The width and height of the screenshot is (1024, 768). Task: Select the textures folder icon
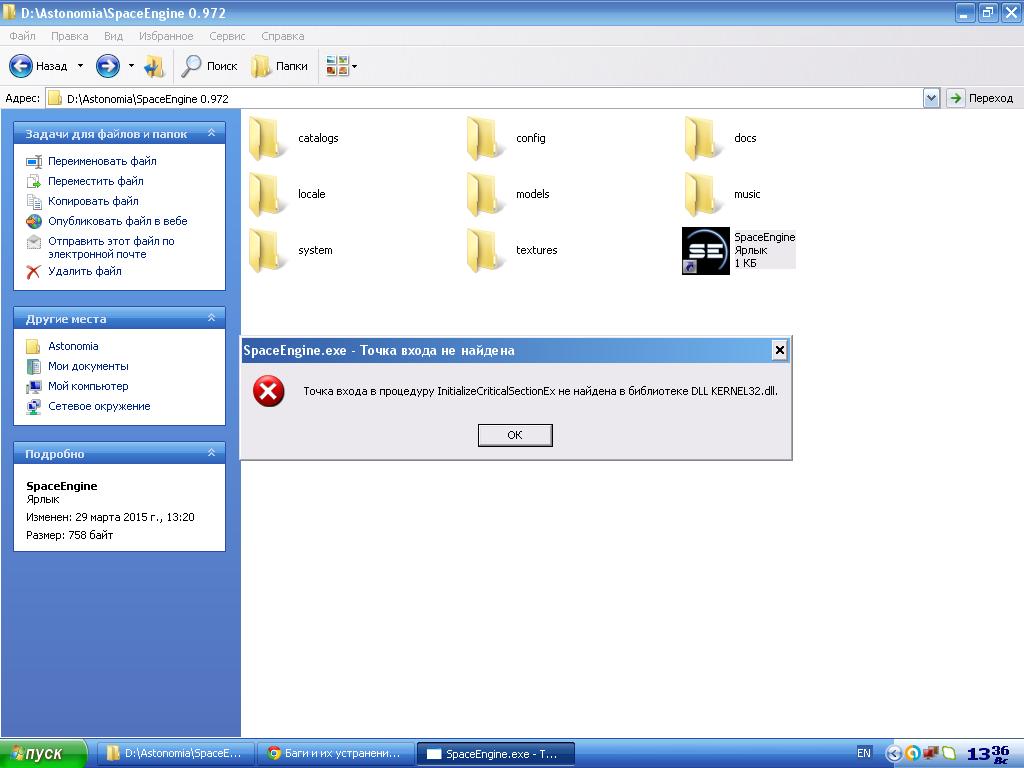coord(485,250)
